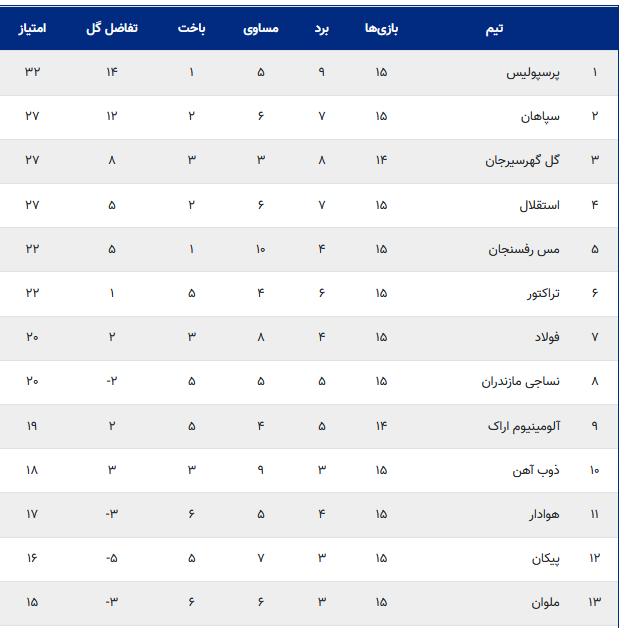Select team name تراکتور

pyautogui.click(x=543, y=294)
